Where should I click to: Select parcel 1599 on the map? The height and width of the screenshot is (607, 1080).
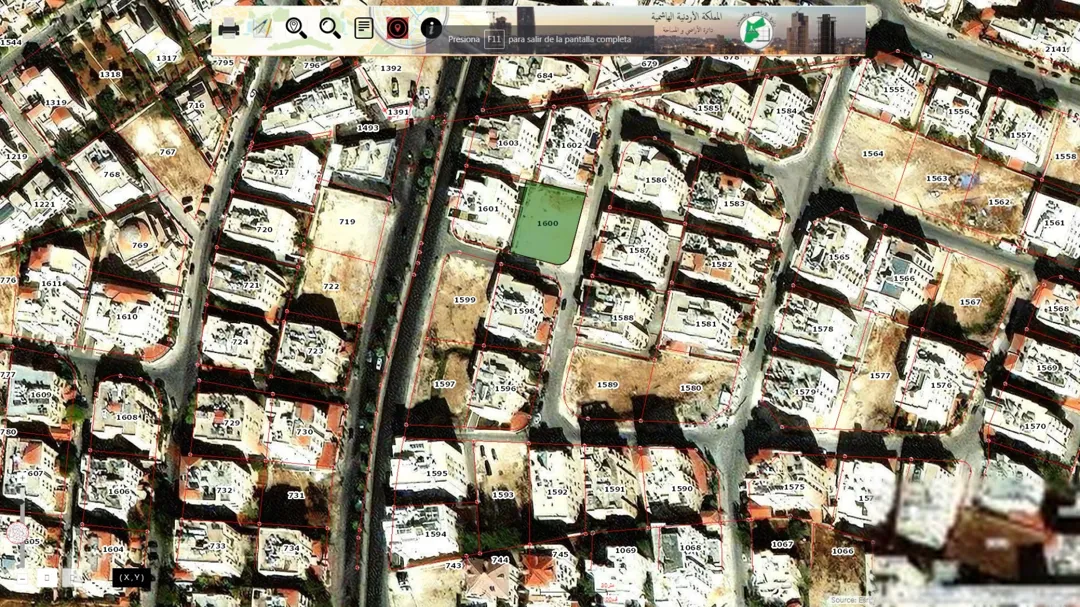465,300
